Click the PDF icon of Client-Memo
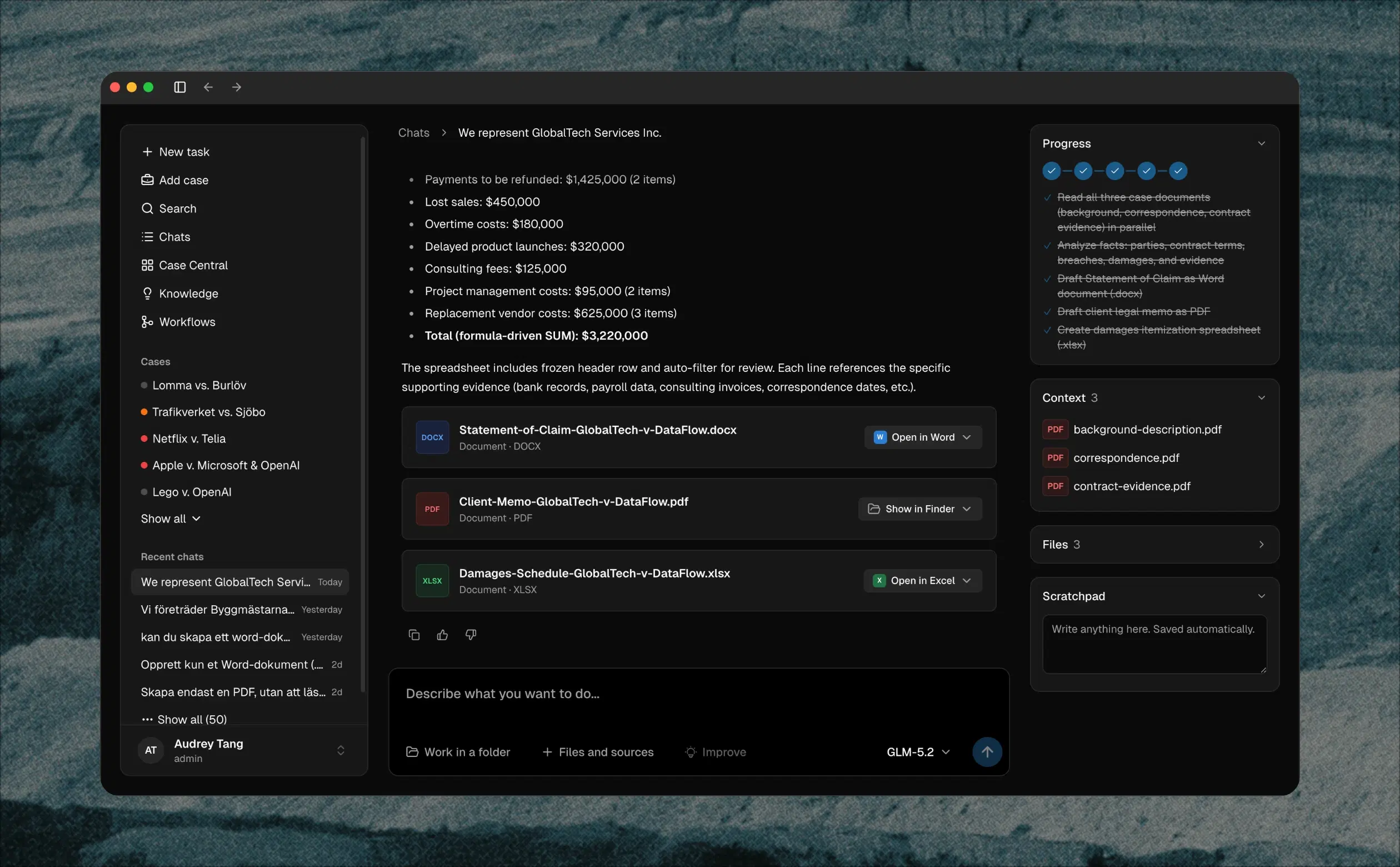1400x867 pixels. (x=432, y=509)
